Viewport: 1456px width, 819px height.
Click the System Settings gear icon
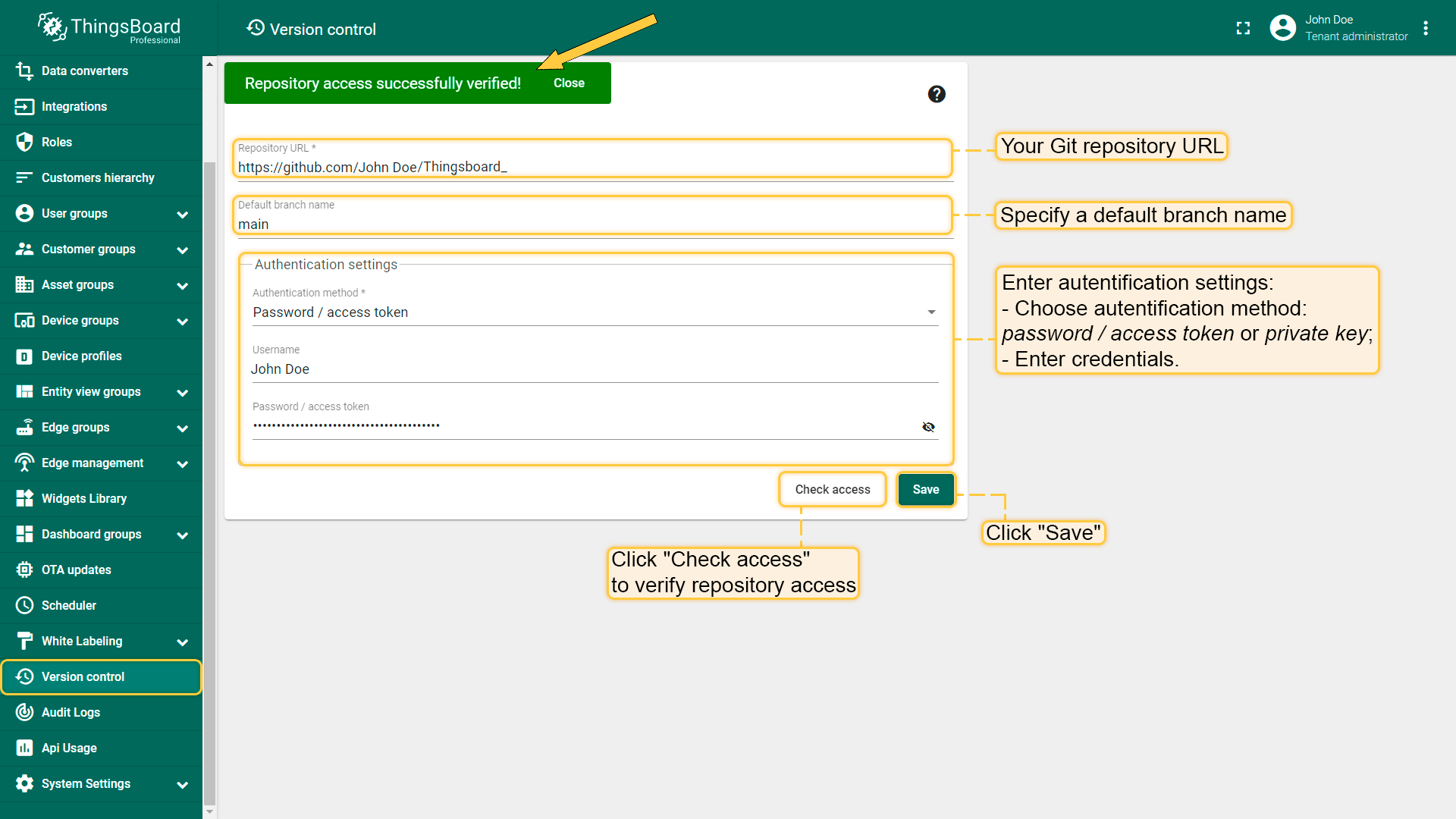click(24, 783)
